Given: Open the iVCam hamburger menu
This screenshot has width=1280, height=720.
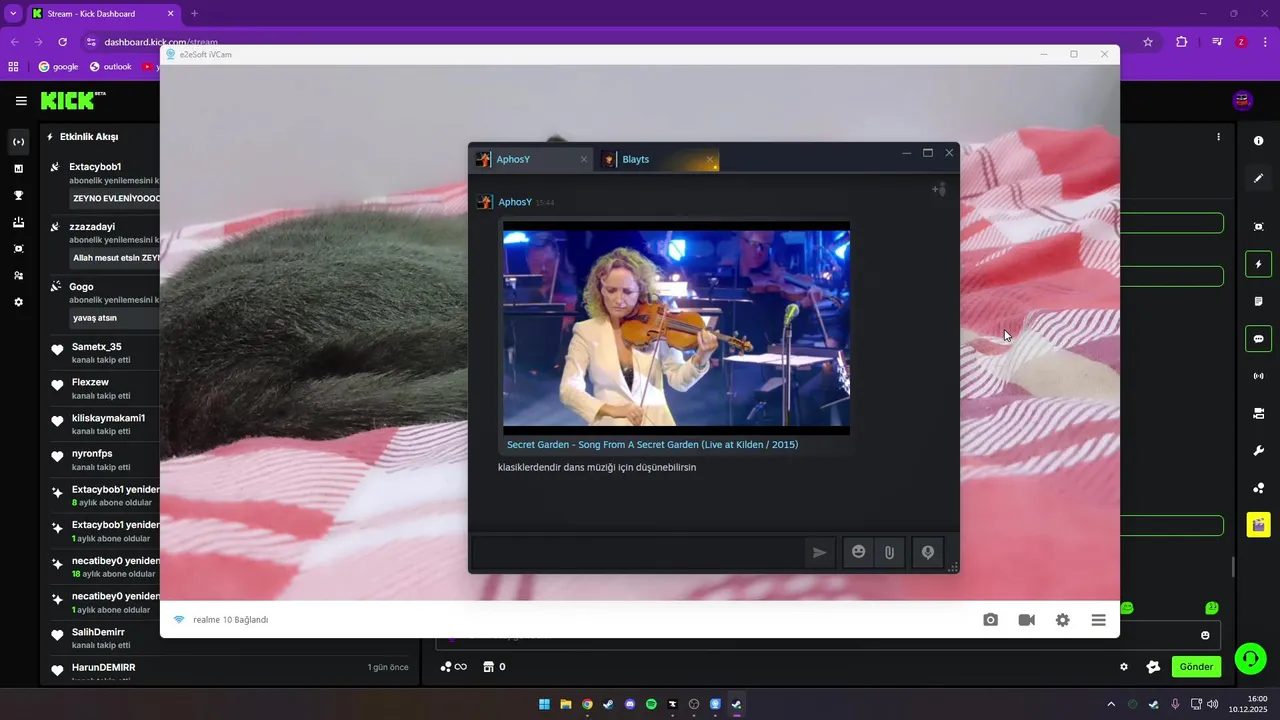Looking at the screenshot, I should [x=1098, y=620].
